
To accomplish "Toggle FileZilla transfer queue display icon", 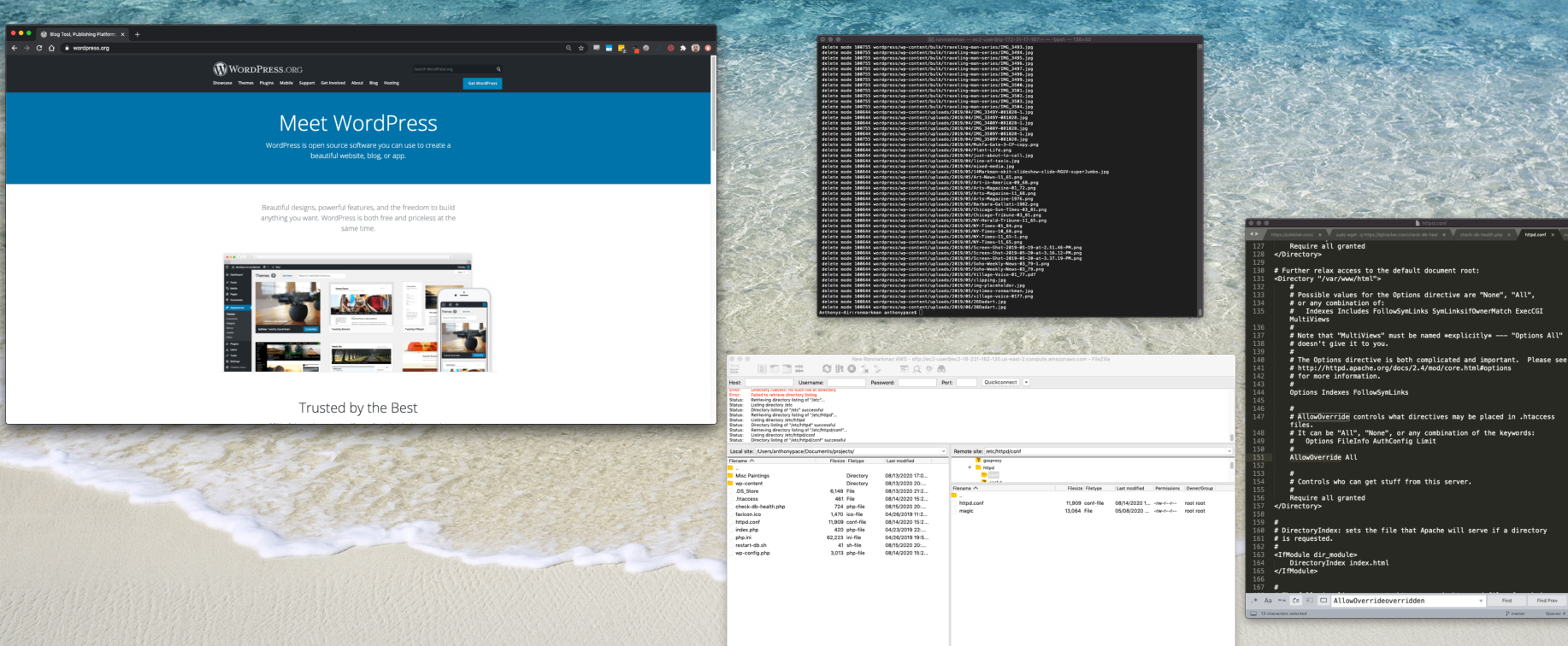I will point(799,368).
